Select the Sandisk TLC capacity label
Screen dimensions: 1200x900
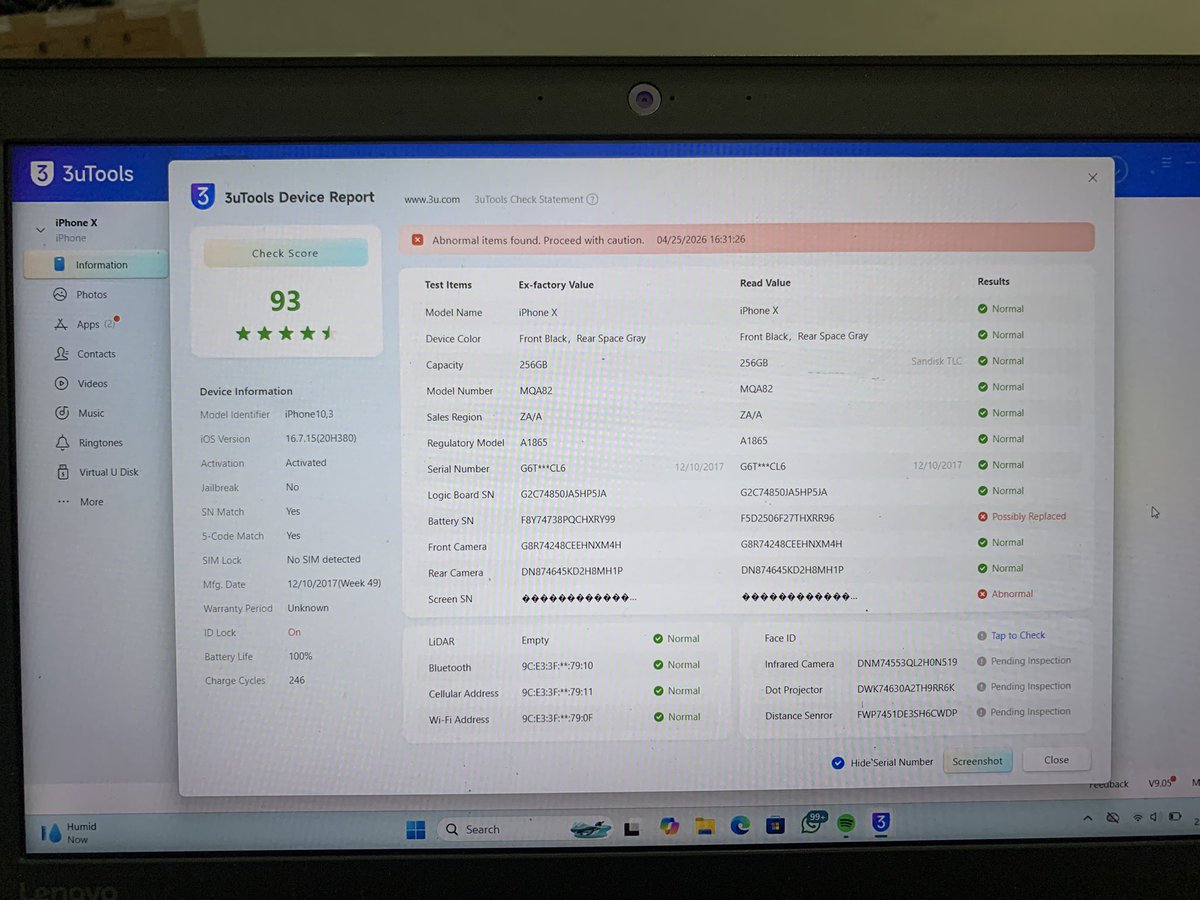pos(937,361)
